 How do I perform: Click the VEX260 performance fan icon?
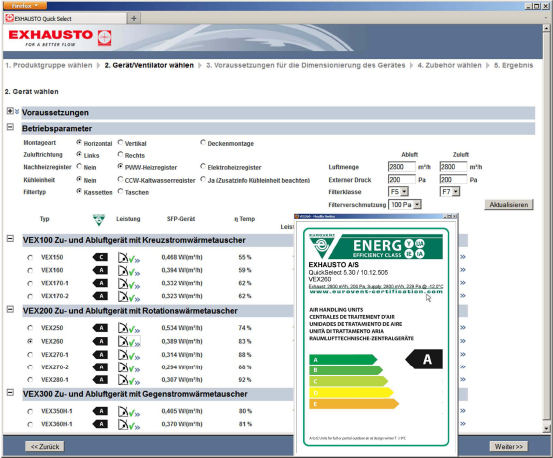click(123, 341)
